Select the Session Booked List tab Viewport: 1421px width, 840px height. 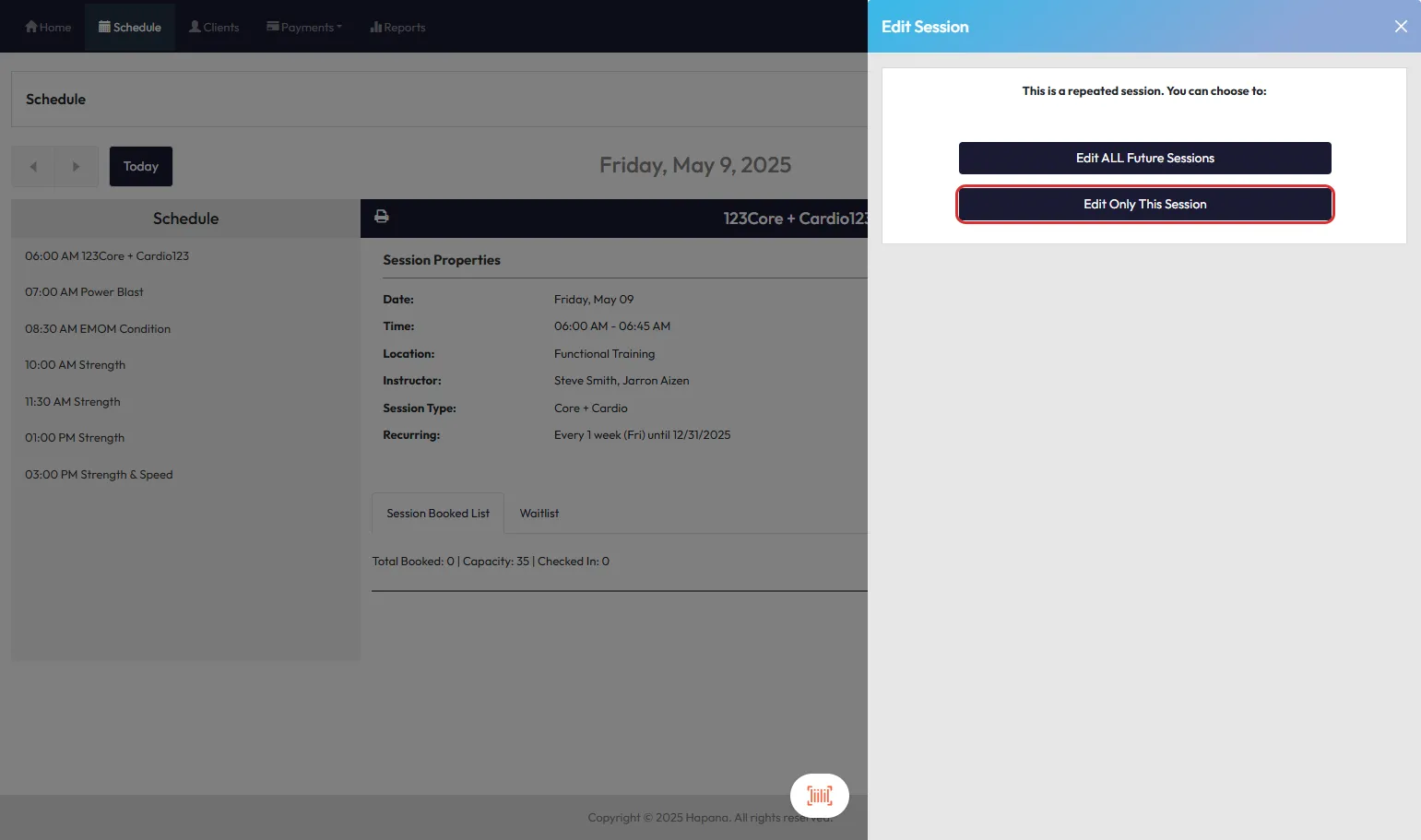point(438,514)
